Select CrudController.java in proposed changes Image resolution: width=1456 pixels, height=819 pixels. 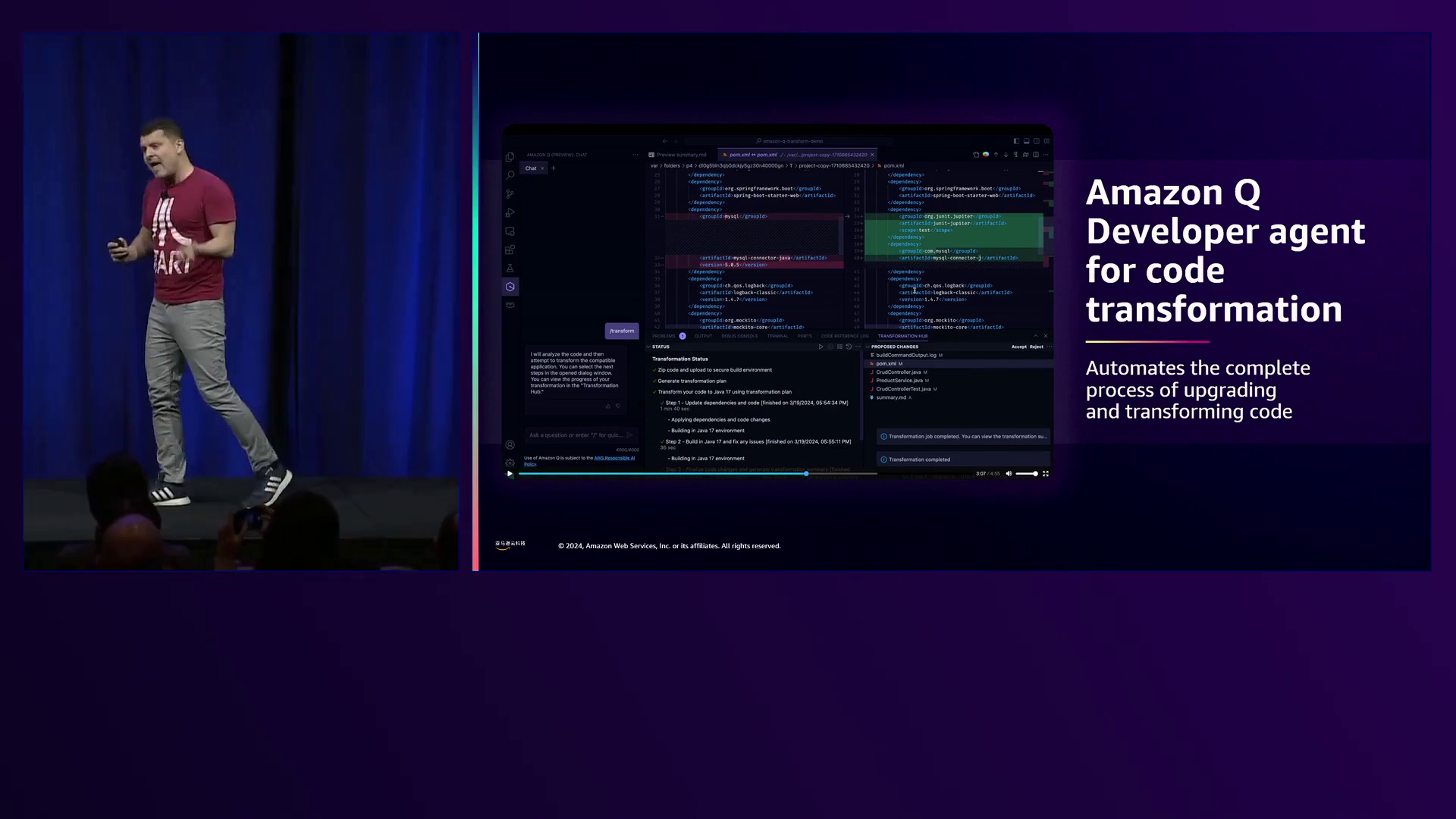click(899, 372)
